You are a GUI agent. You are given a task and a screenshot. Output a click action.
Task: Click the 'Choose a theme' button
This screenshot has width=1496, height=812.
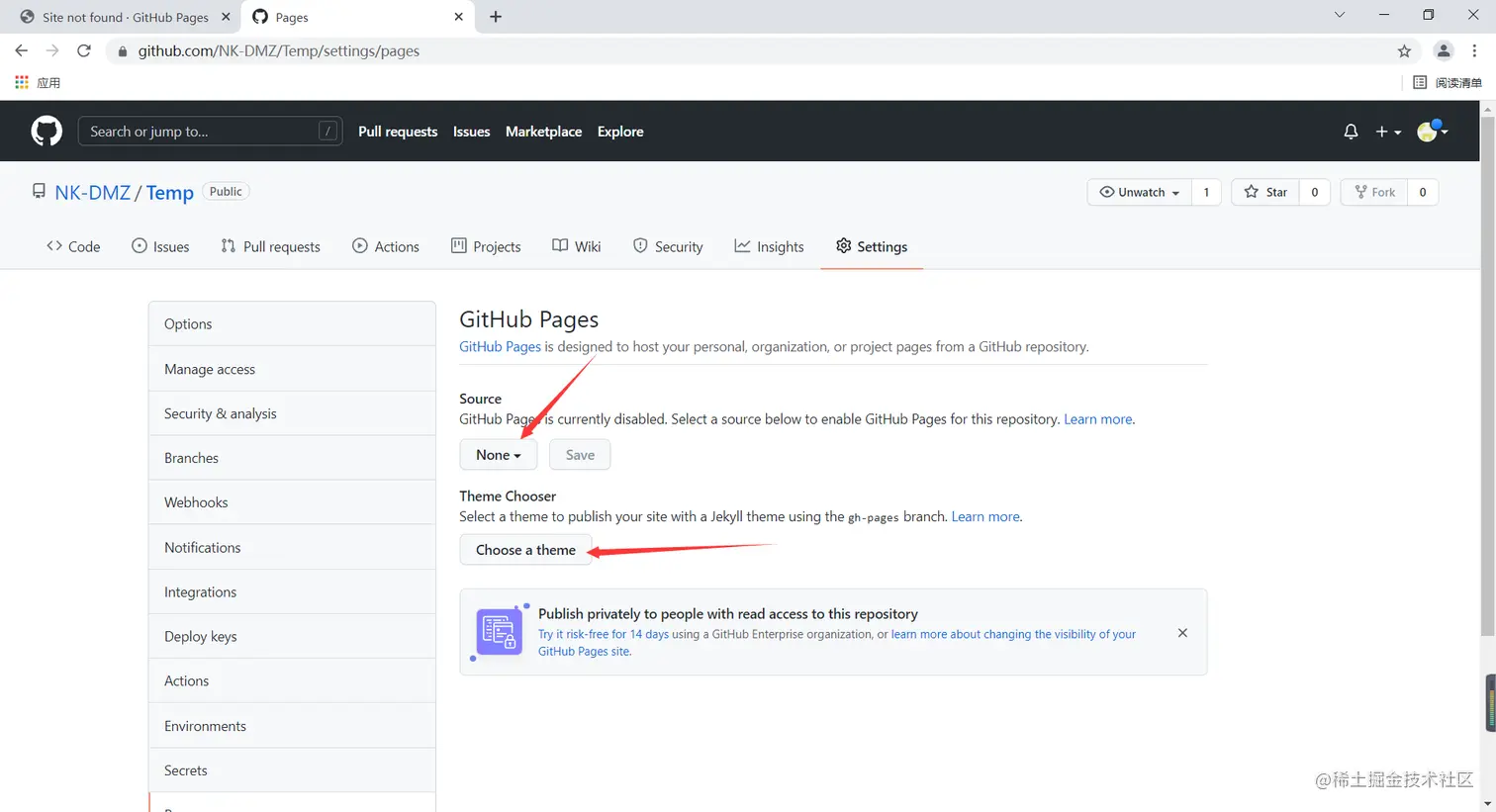coord(525,550)
